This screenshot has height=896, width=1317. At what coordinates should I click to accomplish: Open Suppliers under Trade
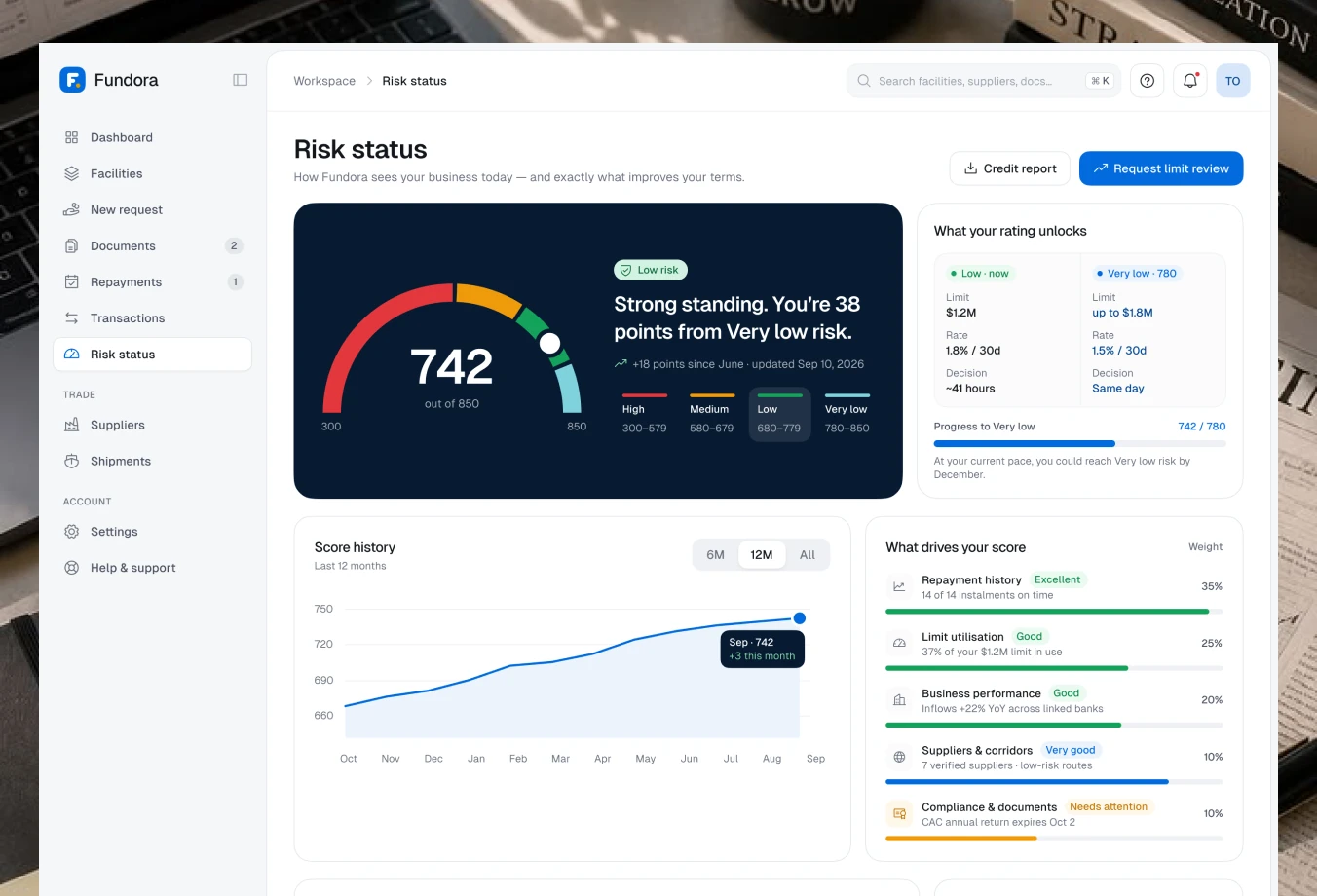coord(152,425)
